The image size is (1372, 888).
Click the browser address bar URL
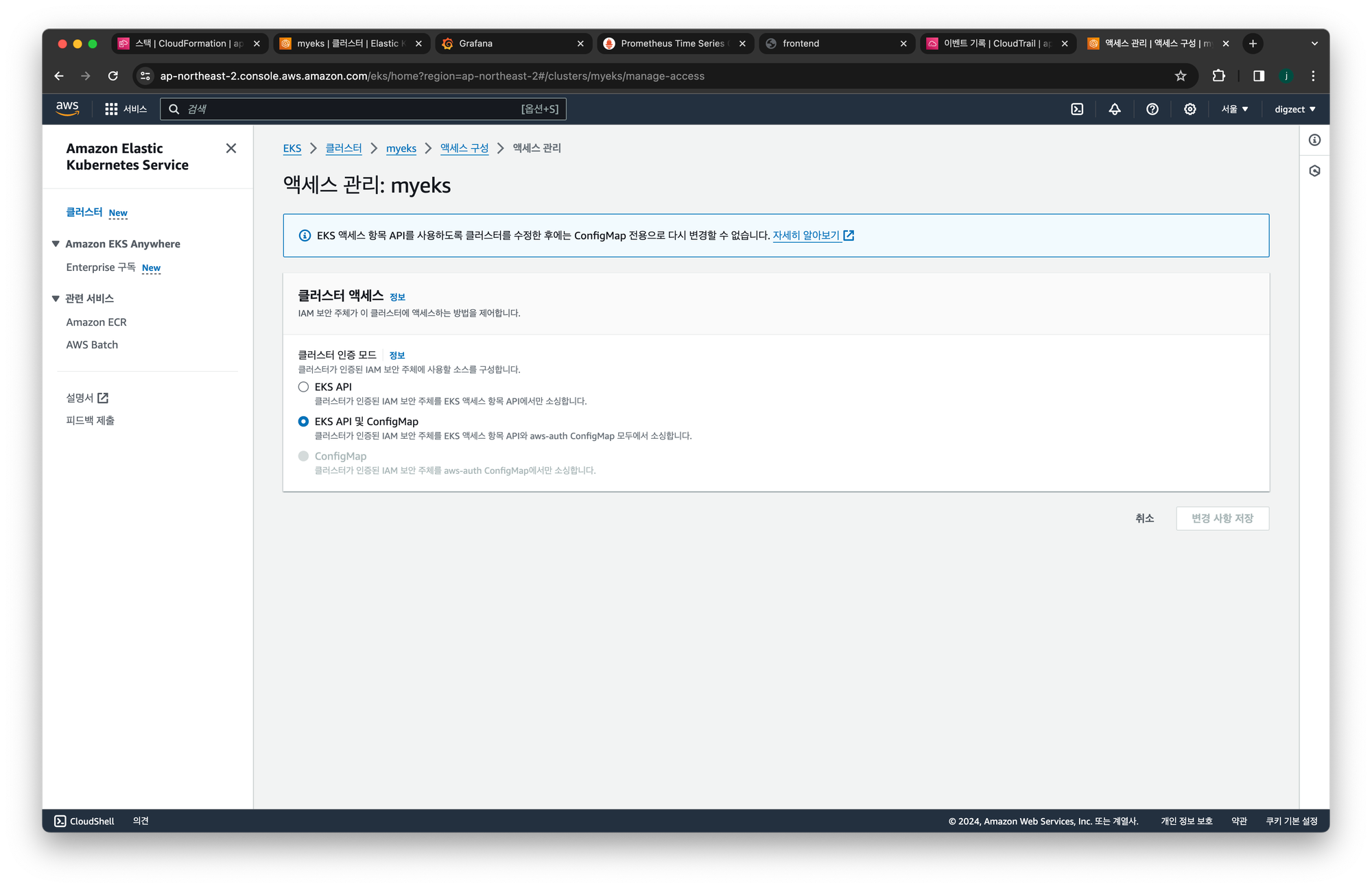(432, 76)
